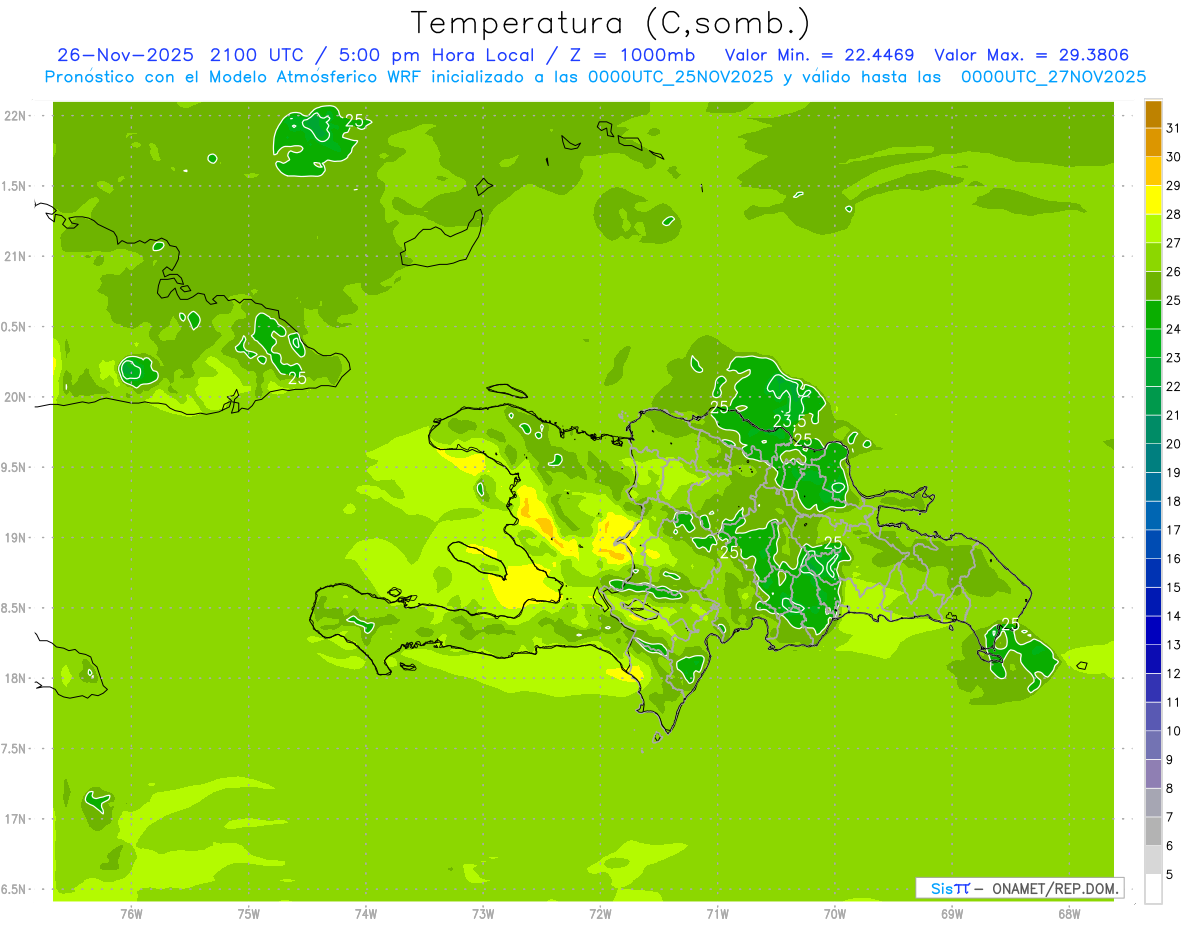The image size is (1200, 927).
Task: Click the date text '26-Nov-2025'
Action: pos(126,55)
